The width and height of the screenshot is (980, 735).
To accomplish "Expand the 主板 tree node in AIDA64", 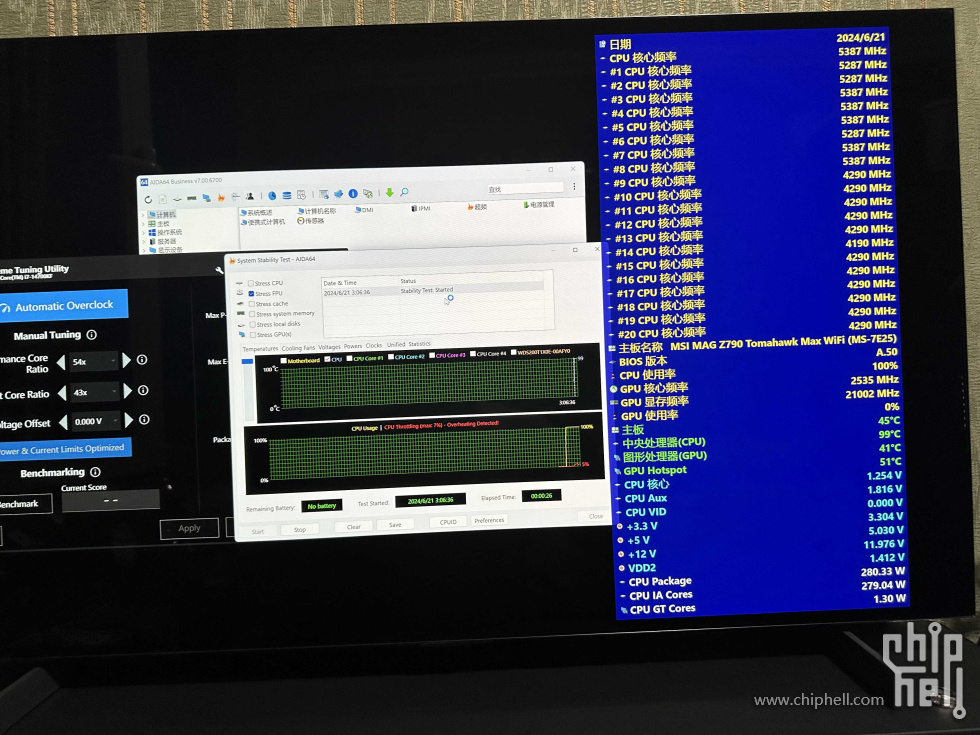I will (143, 224).
